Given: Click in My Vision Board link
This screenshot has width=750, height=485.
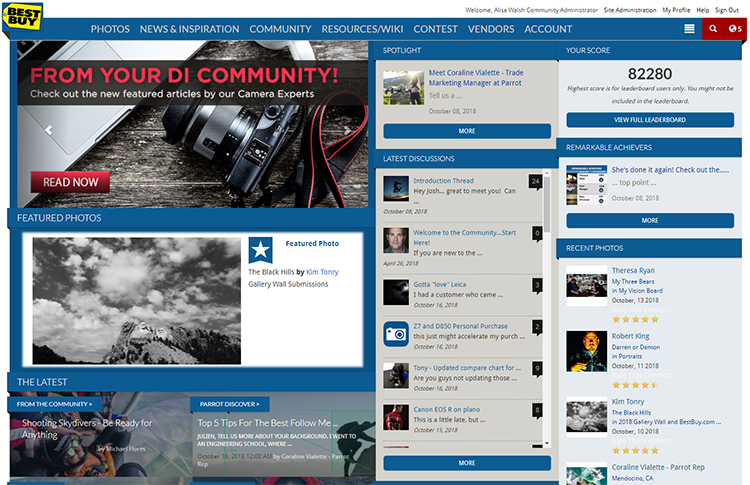Looking at the screenshot, I should coord(637,291).
